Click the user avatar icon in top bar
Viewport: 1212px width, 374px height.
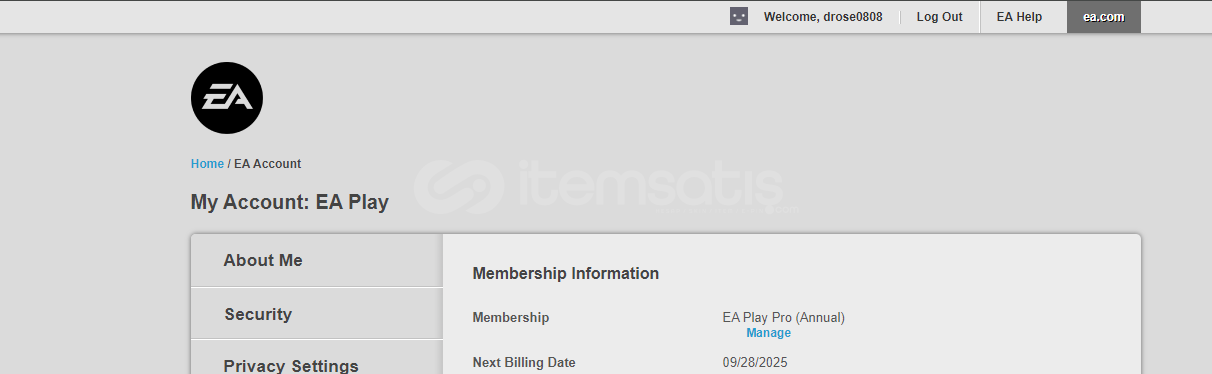point(739,16)
